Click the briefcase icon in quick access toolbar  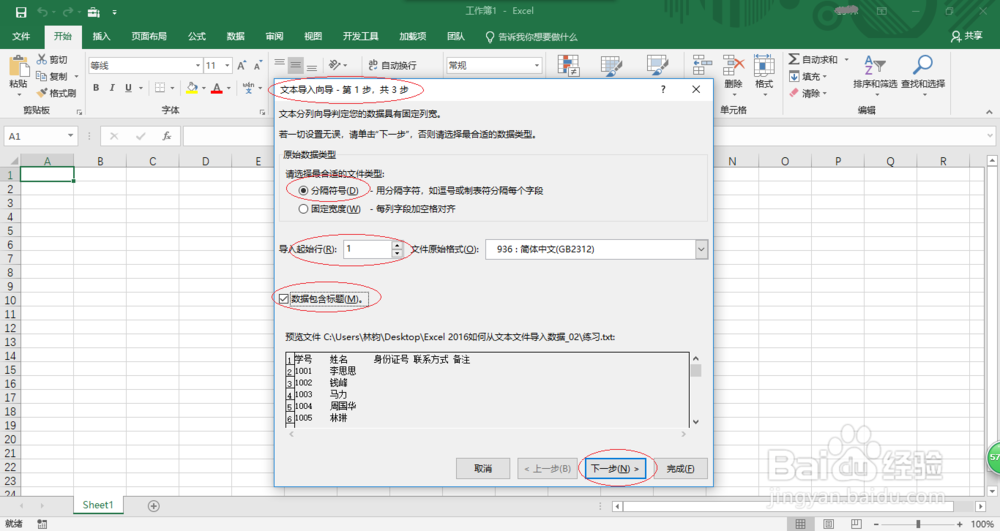tap(94, 12)
